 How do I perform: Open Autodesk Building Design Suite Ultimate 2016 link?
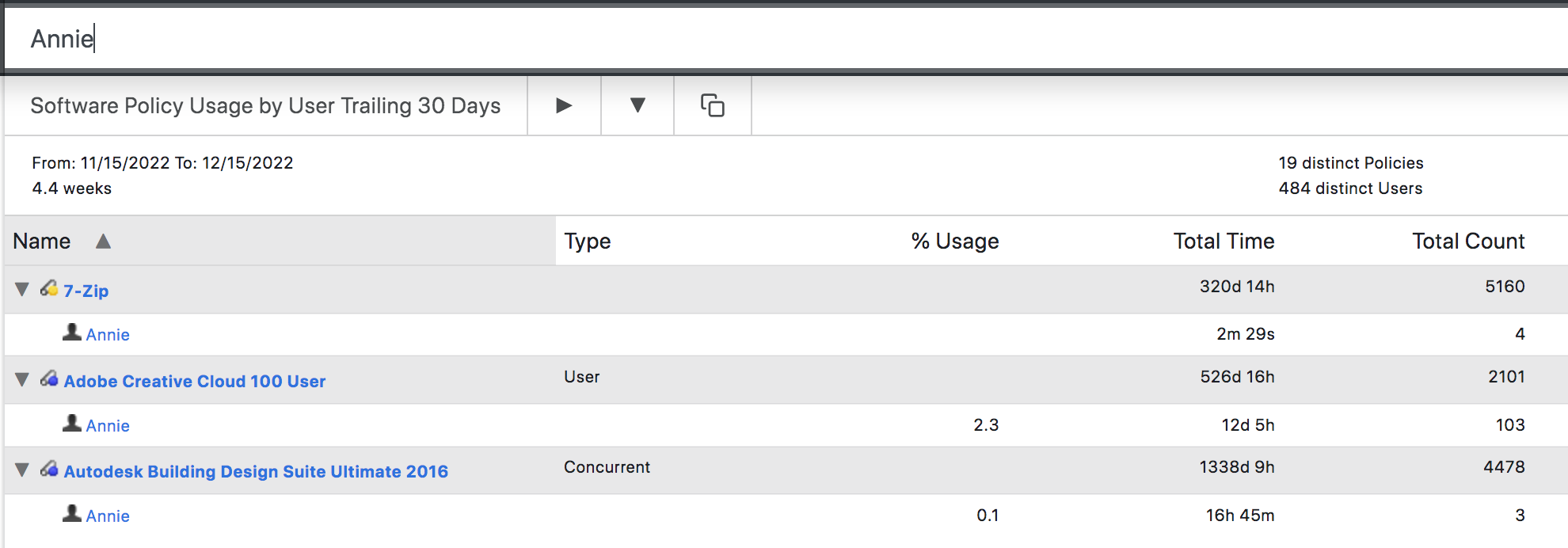click(256, 471)
